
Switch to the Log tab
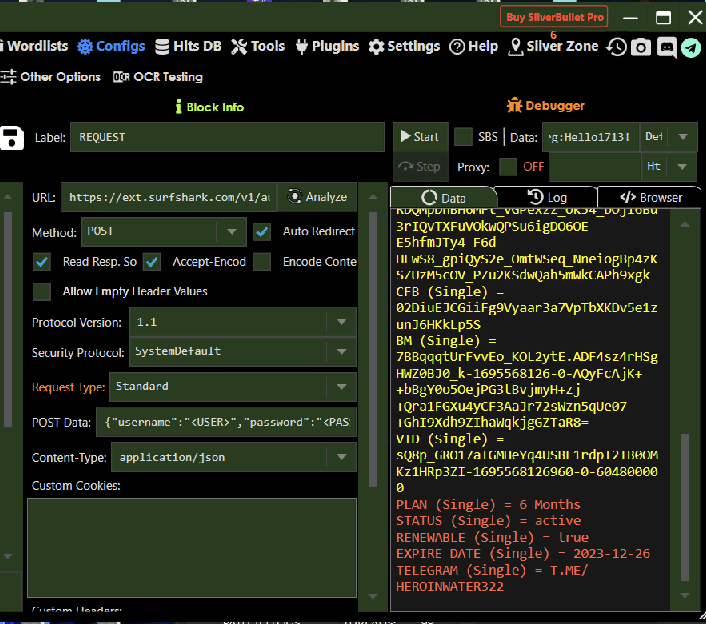546,198
